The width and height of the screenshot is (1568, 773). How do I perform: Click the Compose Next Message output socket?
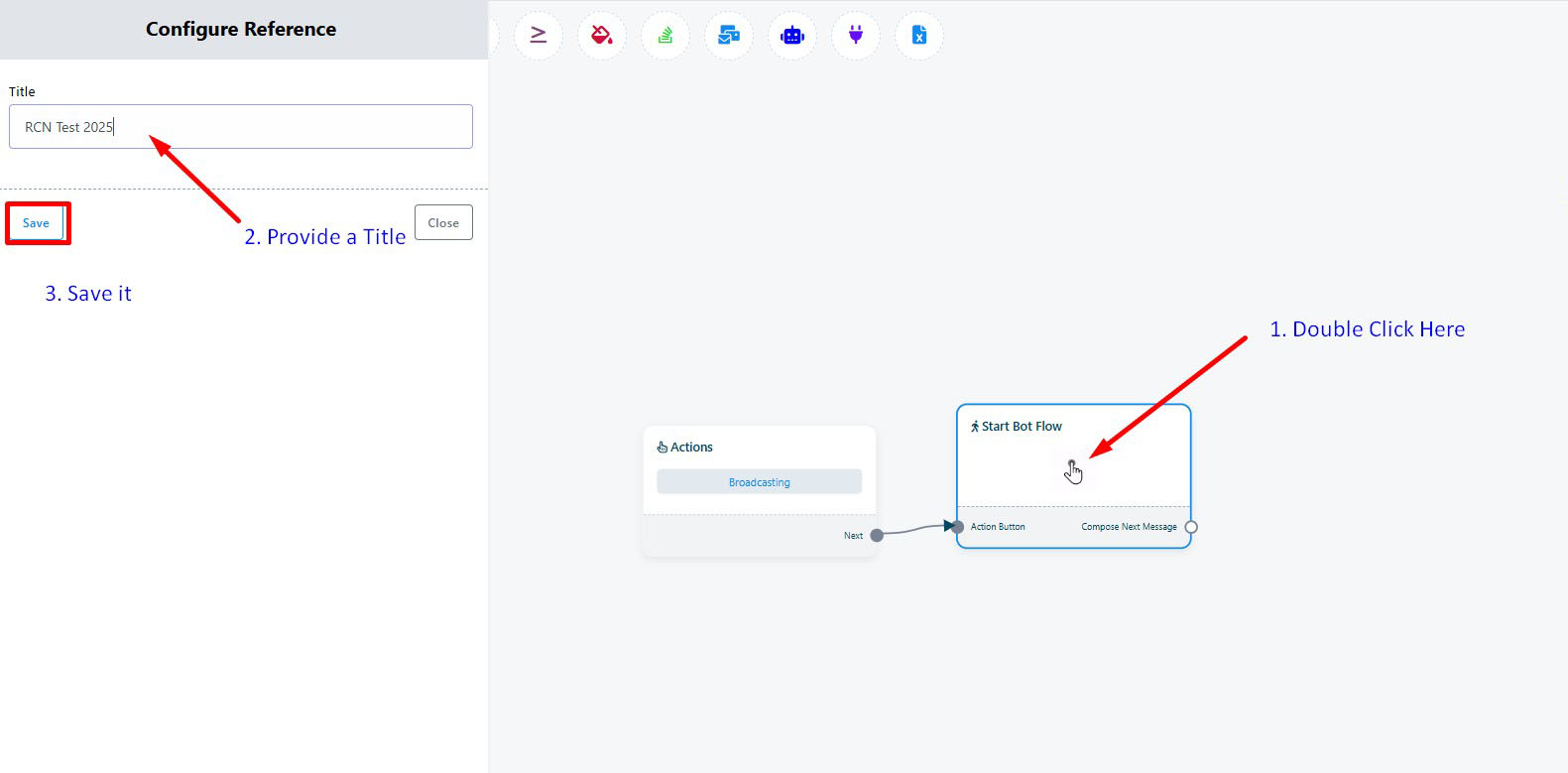click(x=1191, y=527)
